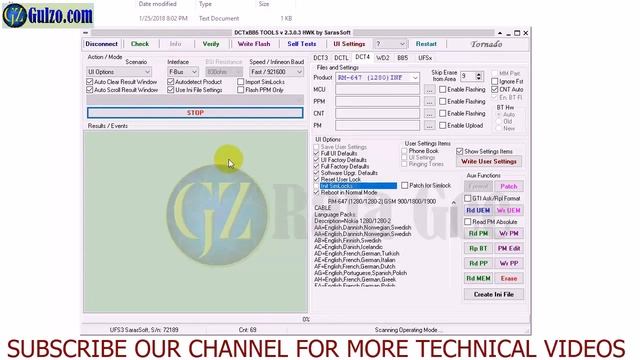Click the pink Patch button
This screenshot has width=640, height=360.
(509, 187)
